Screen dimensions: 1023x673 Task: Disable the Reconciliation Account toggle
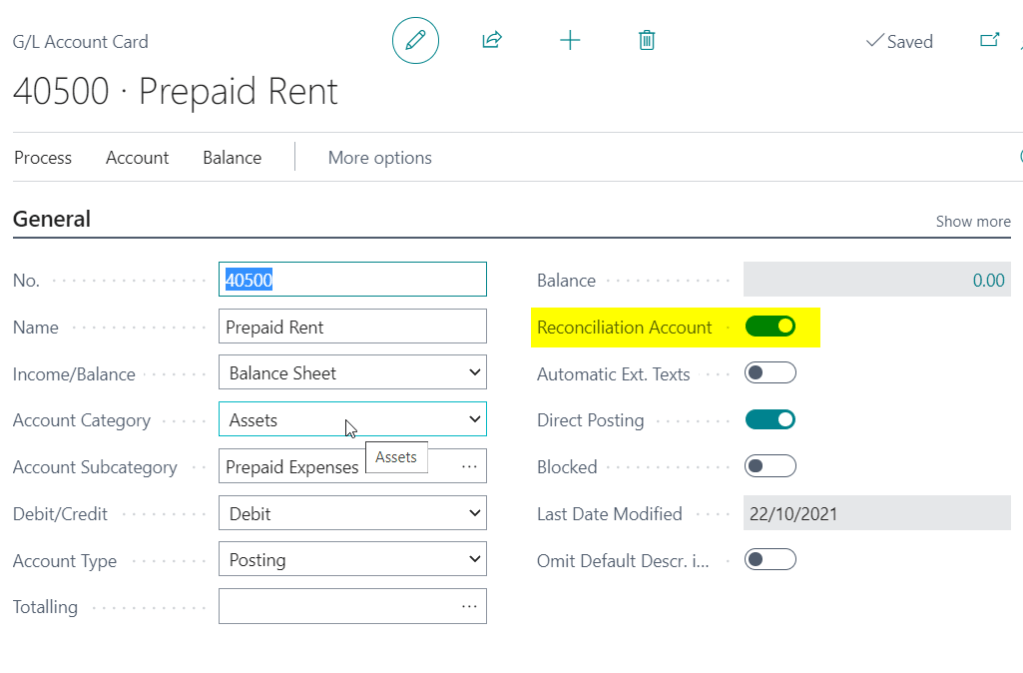pos(770,327)
